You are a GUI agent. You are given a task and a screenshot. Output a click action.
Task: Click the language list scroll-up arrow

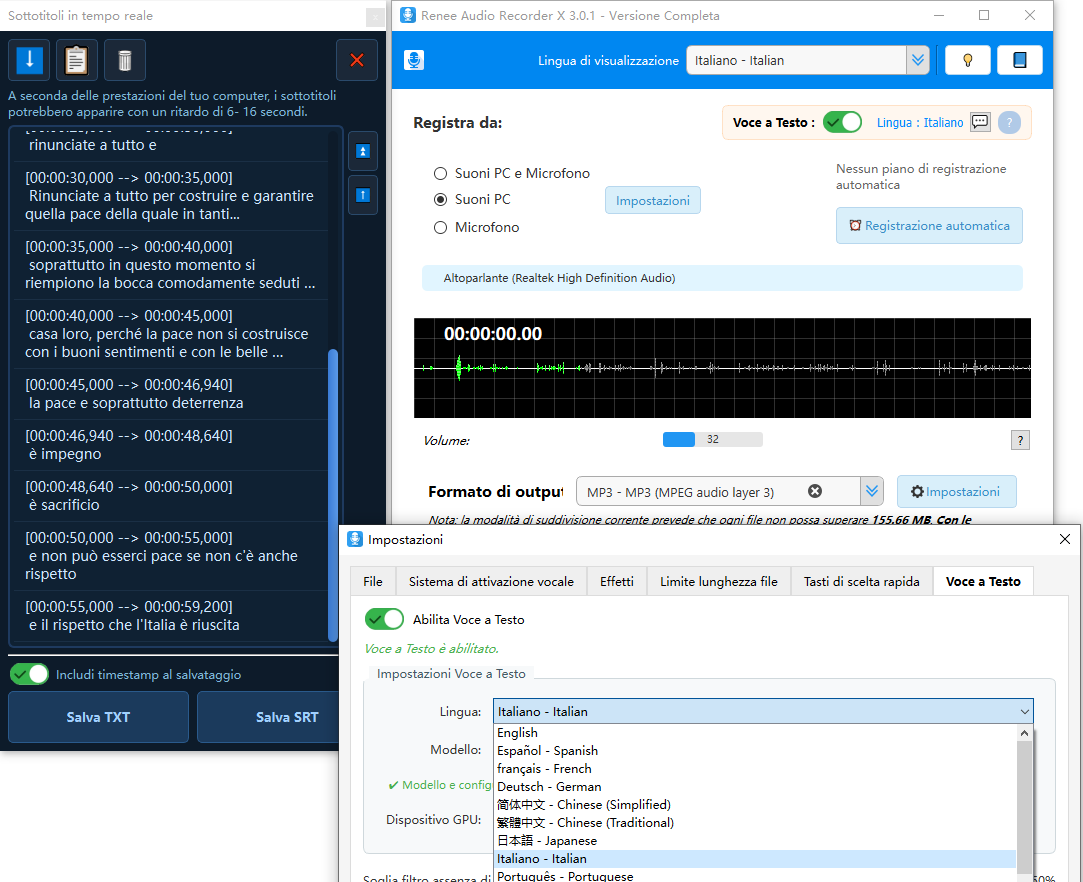(x=1024, y=733)
